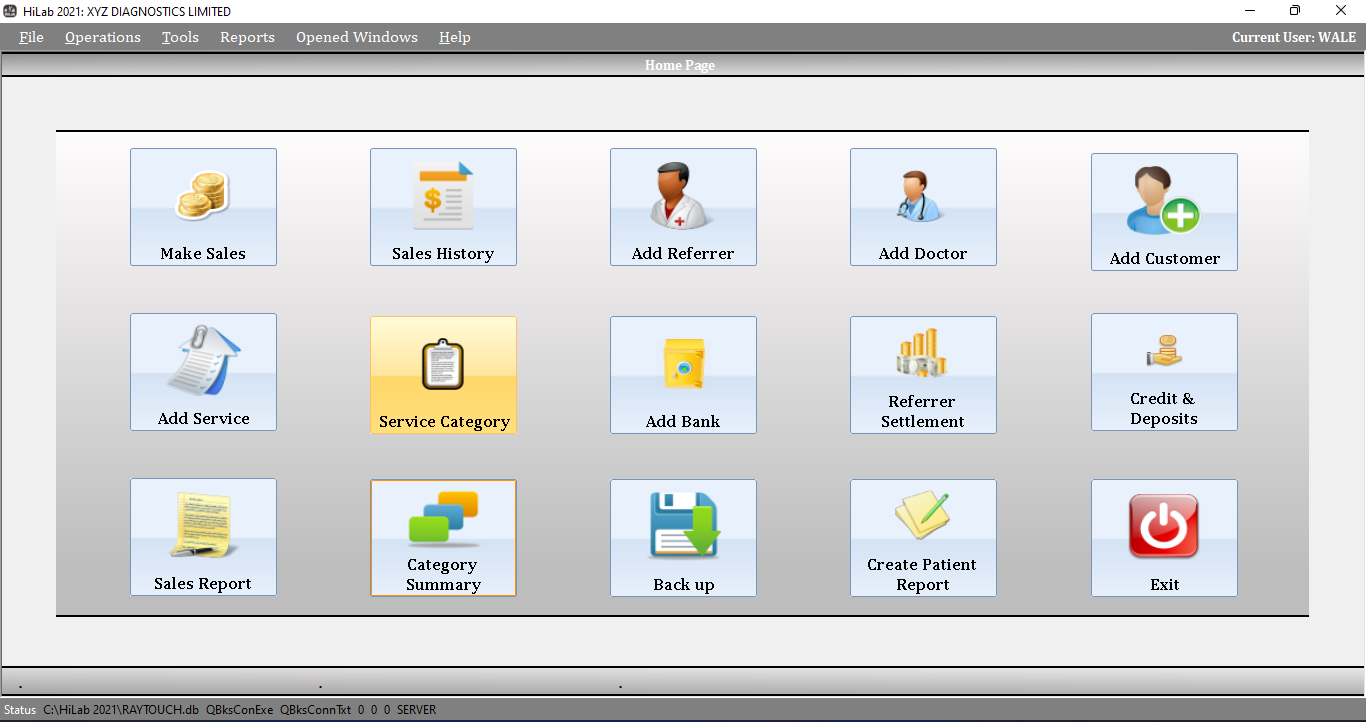Select the Add Doctor icon

click(x=922, y=196)
